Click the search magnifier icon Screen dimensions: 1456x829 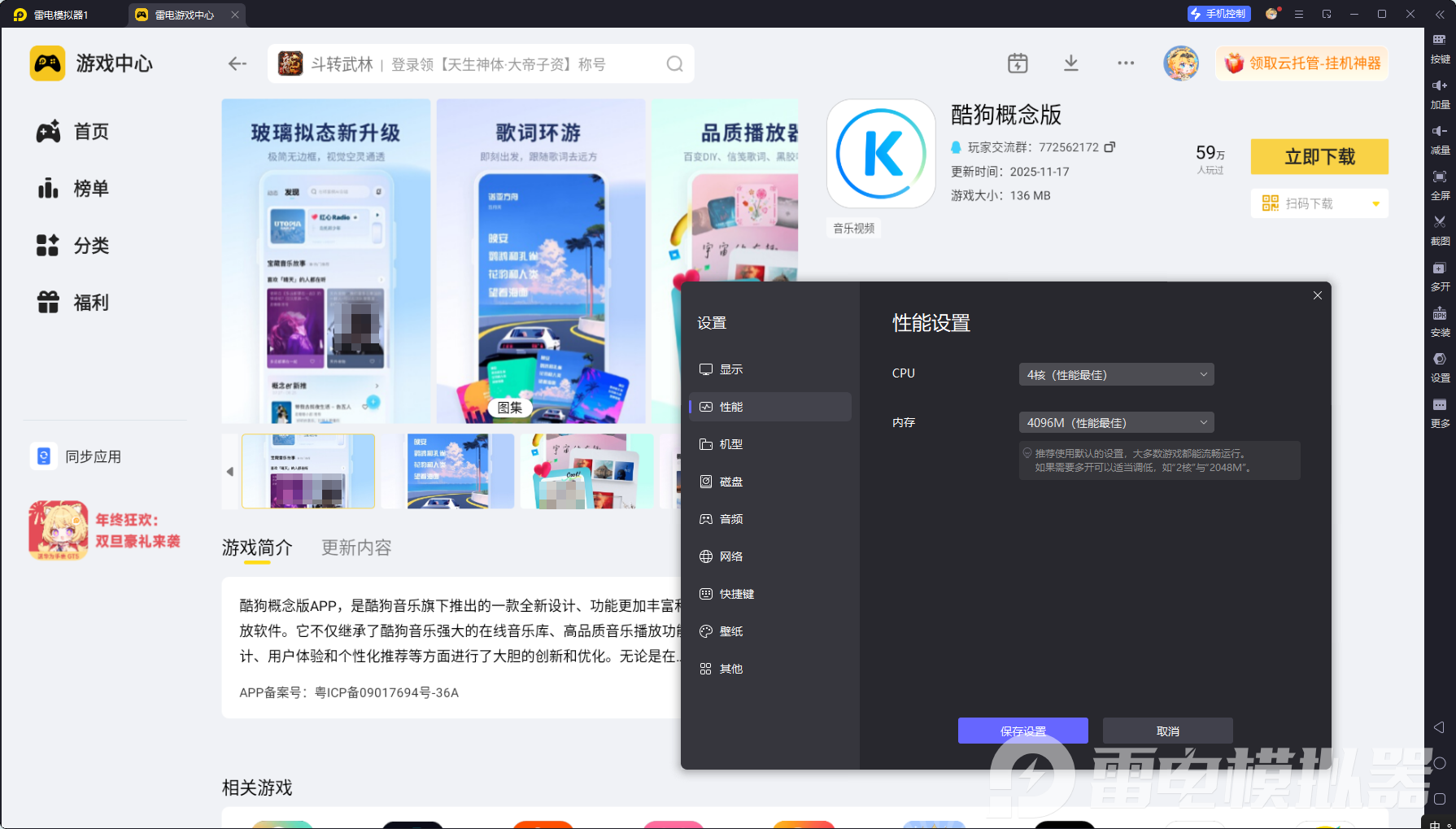[x=674, y=64]
